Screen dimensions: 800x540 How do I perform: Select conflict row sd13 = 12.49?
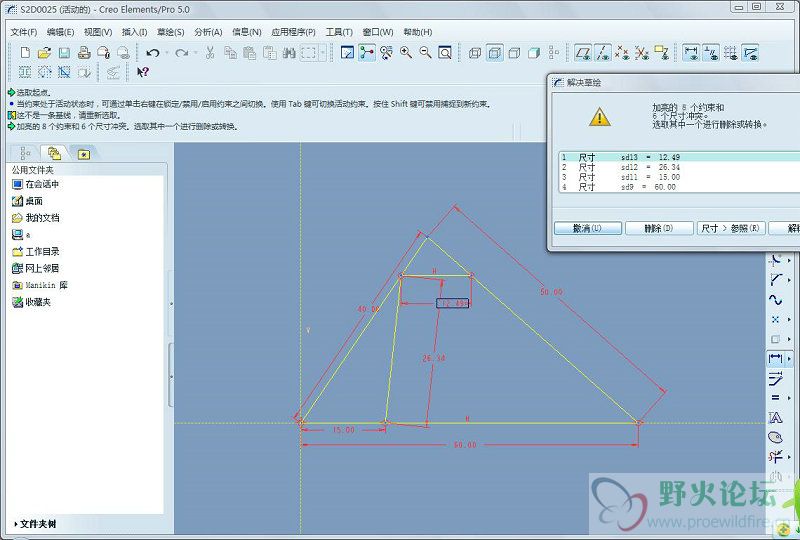point(680,157)
